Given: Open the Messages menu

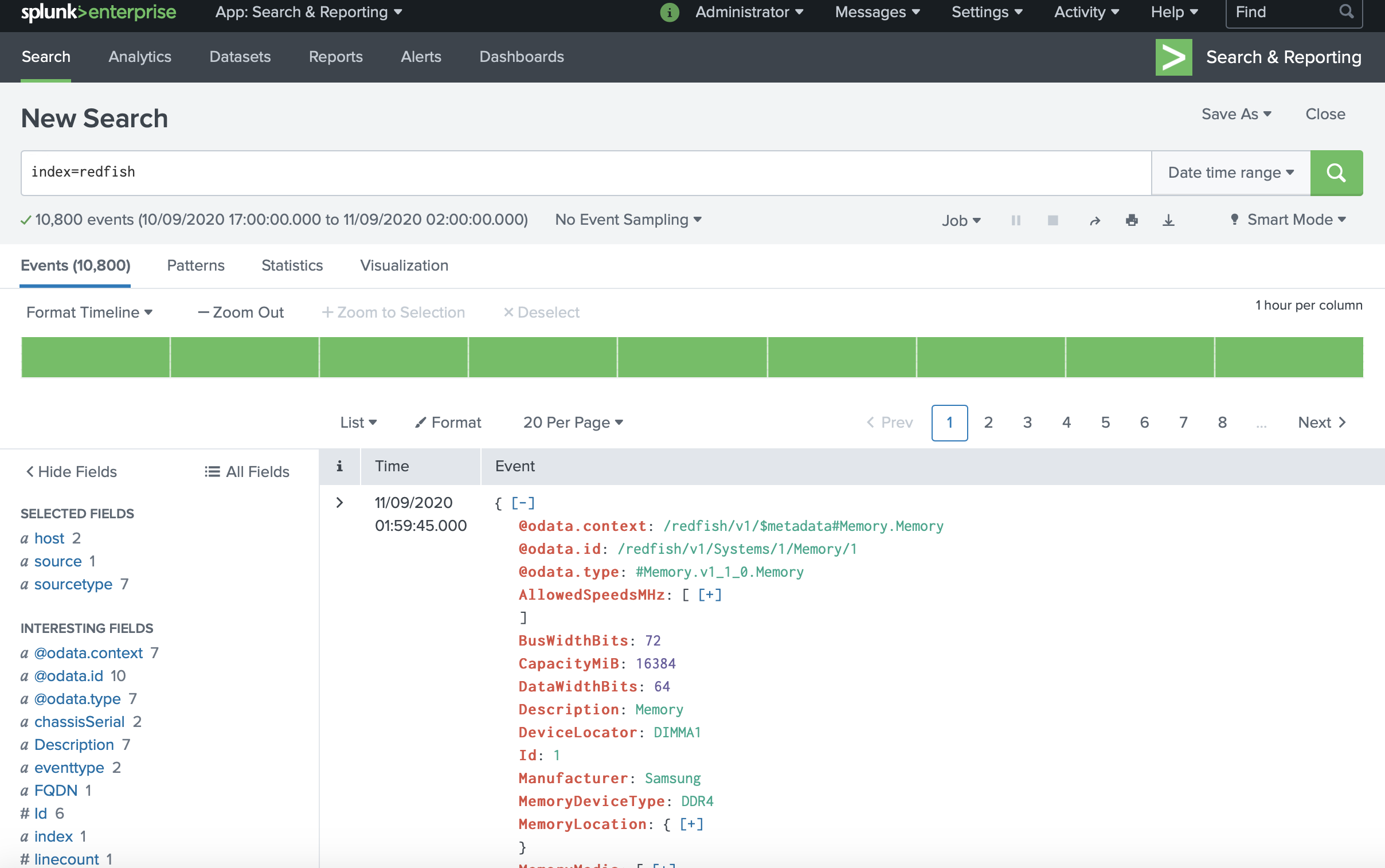Looking at the screenshot, I should tap(877, 12).
